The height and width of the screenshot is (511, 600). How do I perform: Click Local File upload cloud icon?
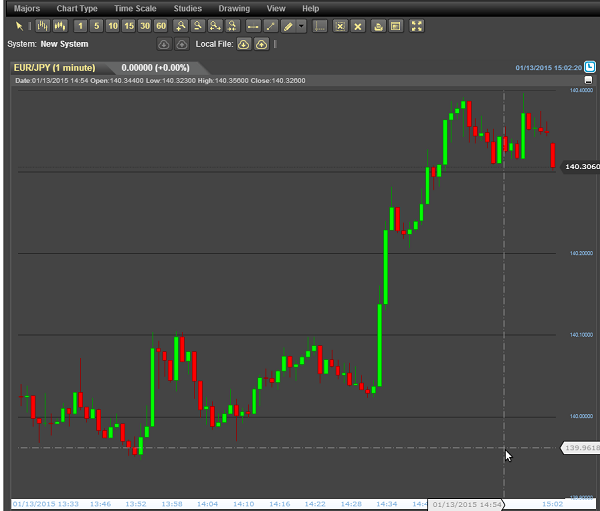(x=261, y=44)
